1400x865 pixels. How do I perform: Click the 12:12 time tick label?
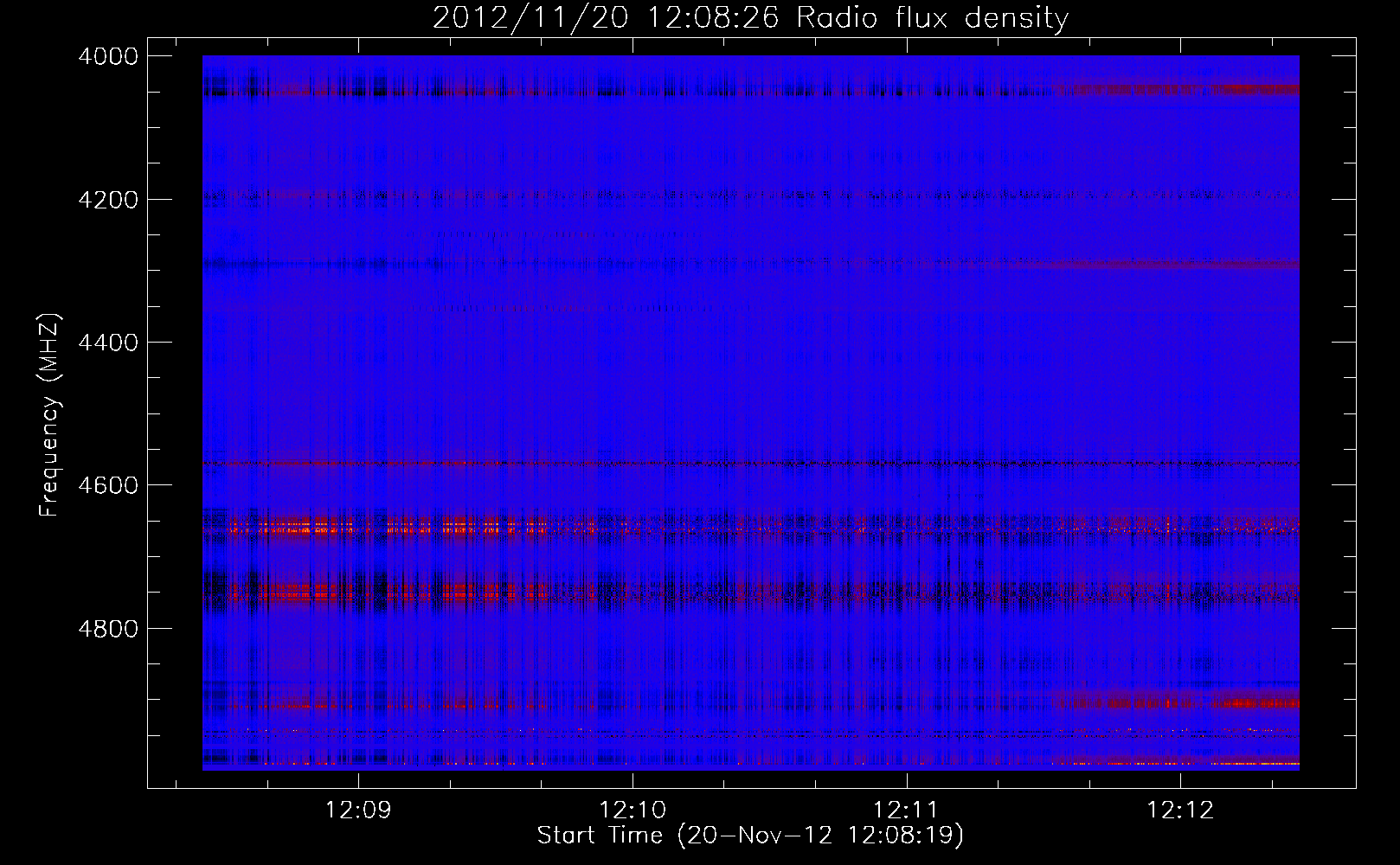coord(1180,811)
